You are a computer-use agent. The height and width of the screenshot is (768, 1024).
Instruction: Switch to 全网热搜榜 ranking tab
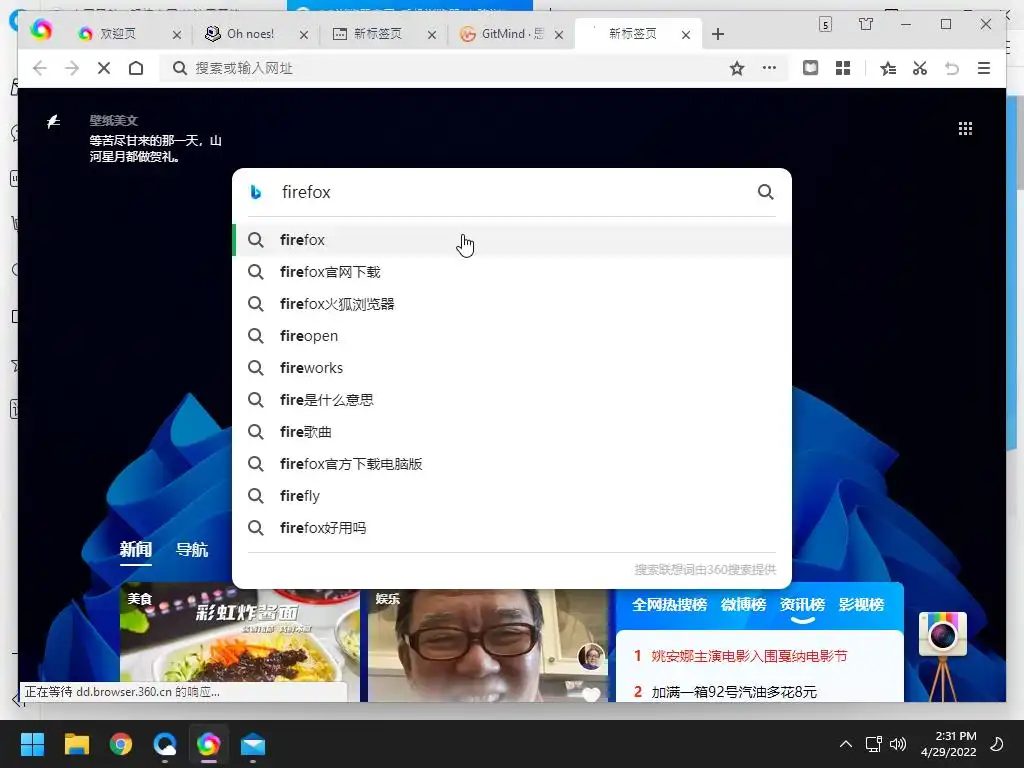tap(669, 605)
